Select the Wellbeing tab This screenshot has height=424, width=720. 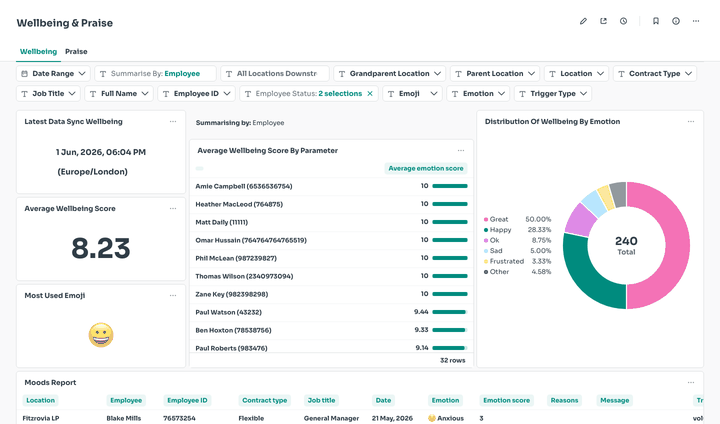[39, 51]
